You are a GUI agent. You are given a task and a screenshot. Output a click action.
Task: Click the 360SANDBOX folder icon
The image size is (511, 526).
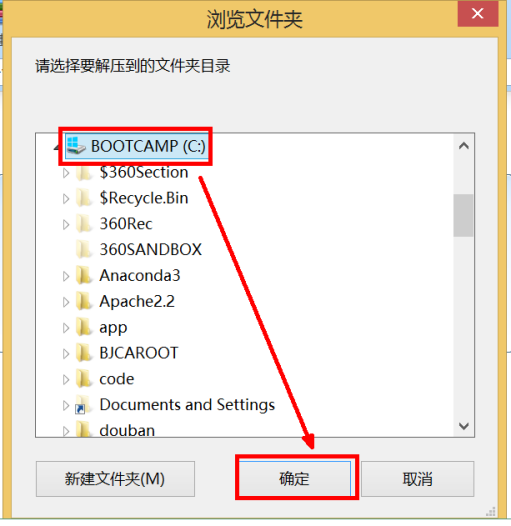tap(84, 250)
